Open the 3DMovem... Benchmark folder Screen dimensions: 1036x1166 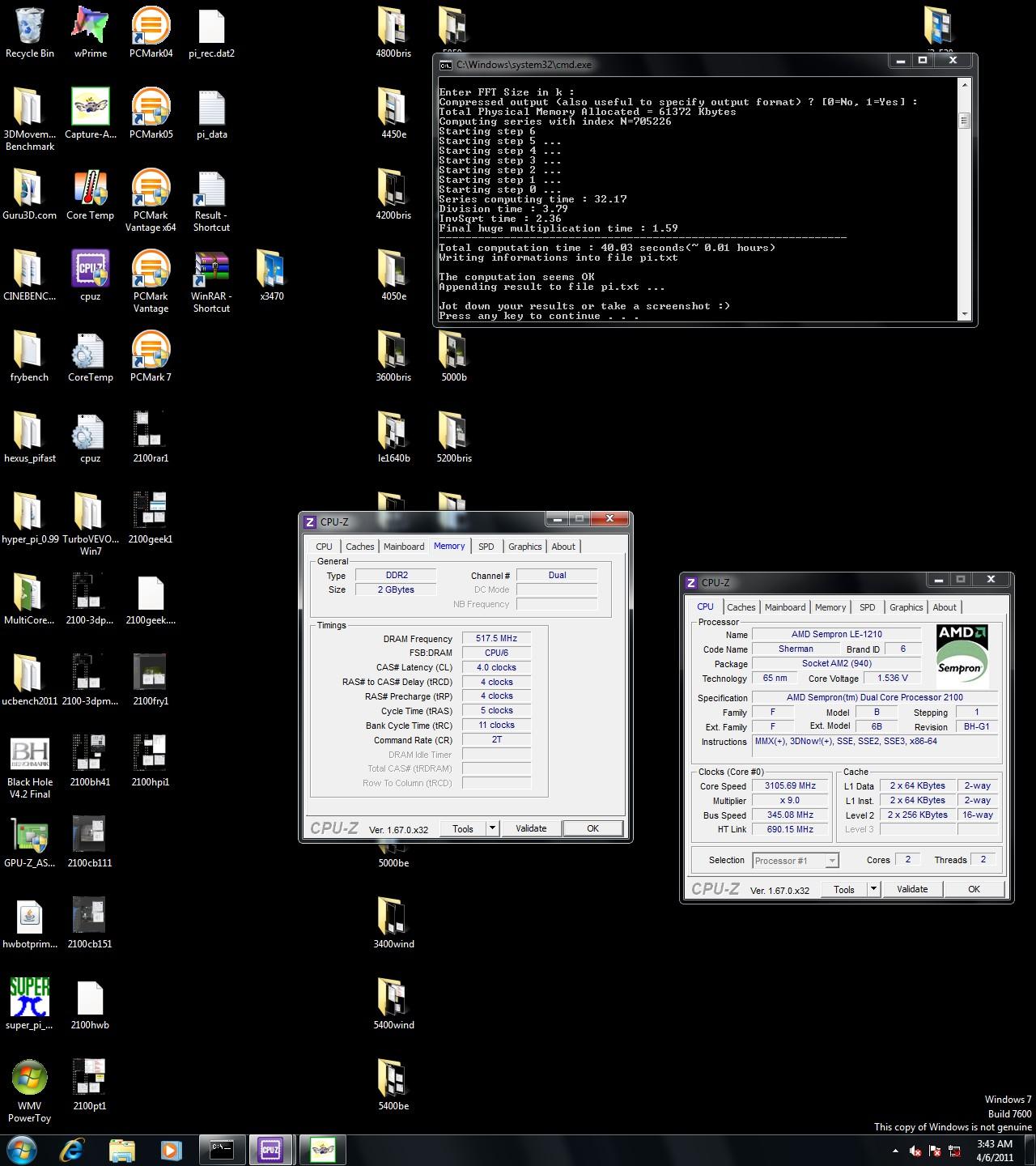30,119
